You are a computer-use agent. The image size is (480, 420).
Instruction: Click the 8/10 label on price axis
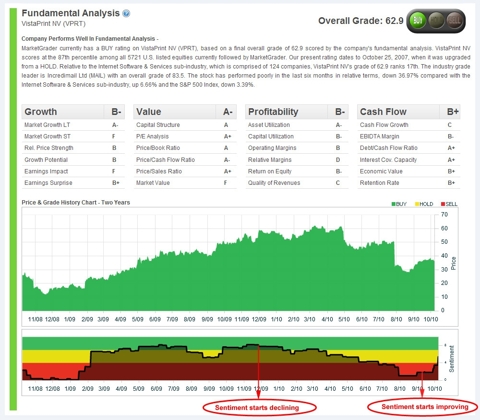tap(396, 319)
